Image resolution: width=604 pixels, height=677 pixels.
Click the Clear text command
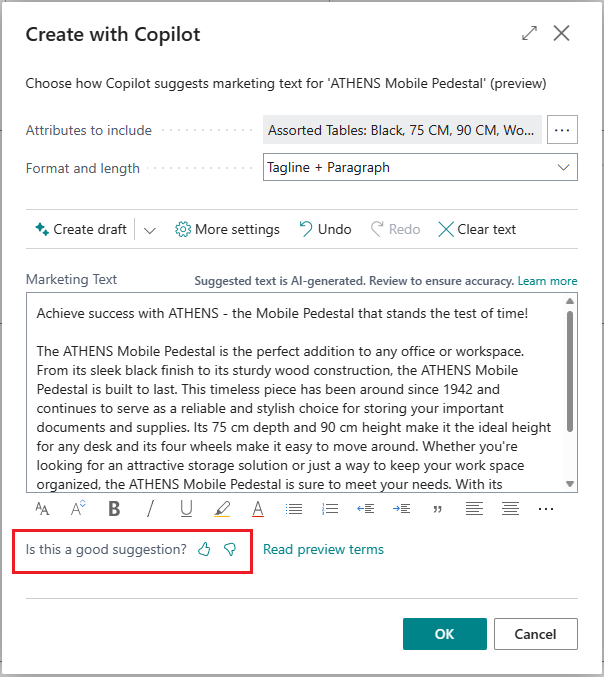(x=477, y=229)
